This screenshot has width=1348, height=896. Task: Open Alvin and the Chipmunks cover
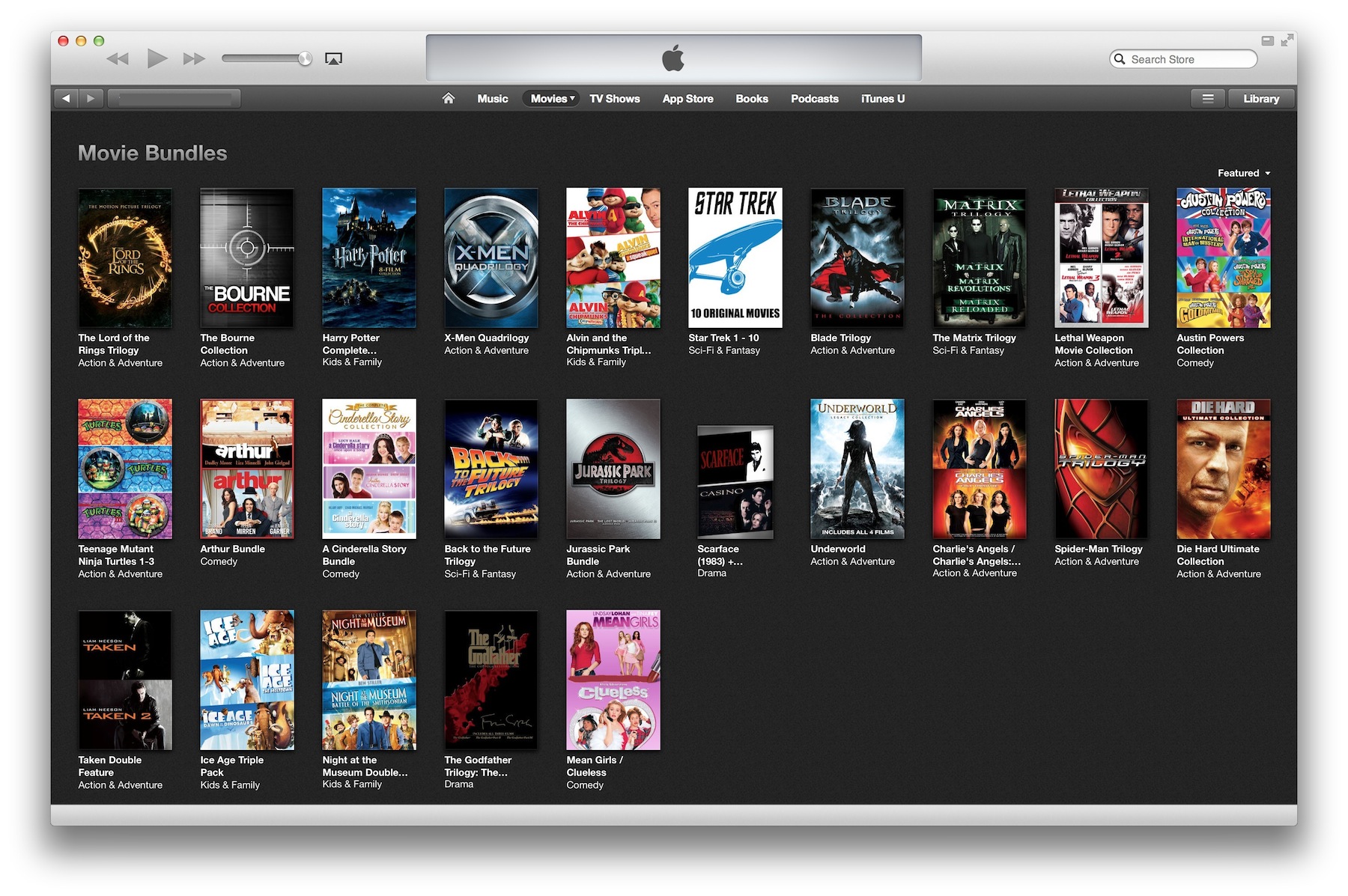point(613,258)
